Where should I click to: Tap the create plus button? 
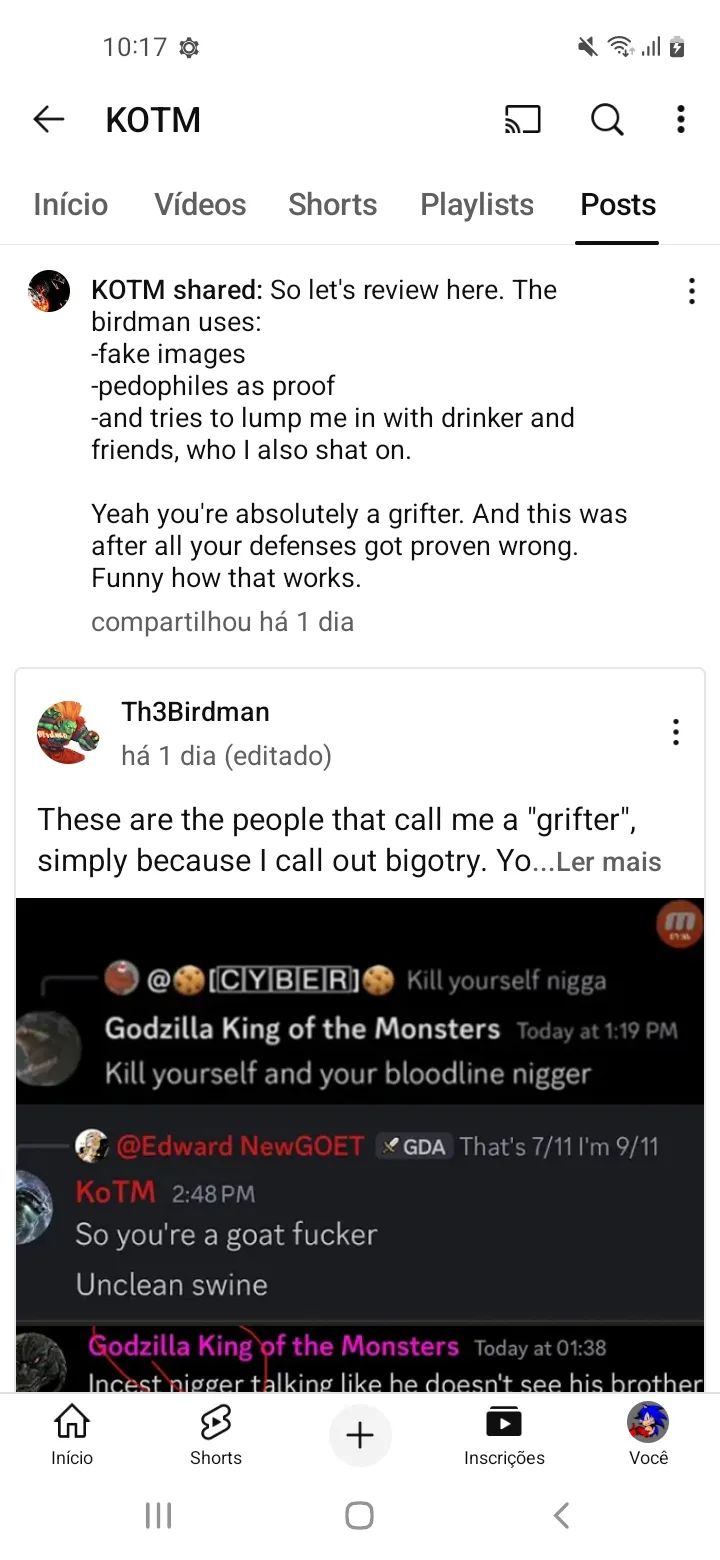click(x=360, y=1436)
